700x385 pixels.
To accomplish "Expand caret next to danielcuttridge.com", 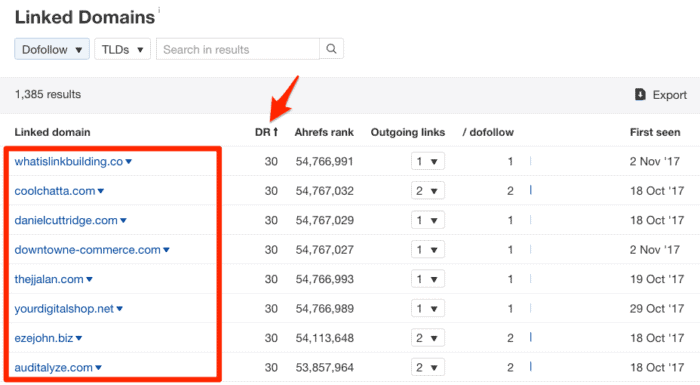I will point(123,221).
